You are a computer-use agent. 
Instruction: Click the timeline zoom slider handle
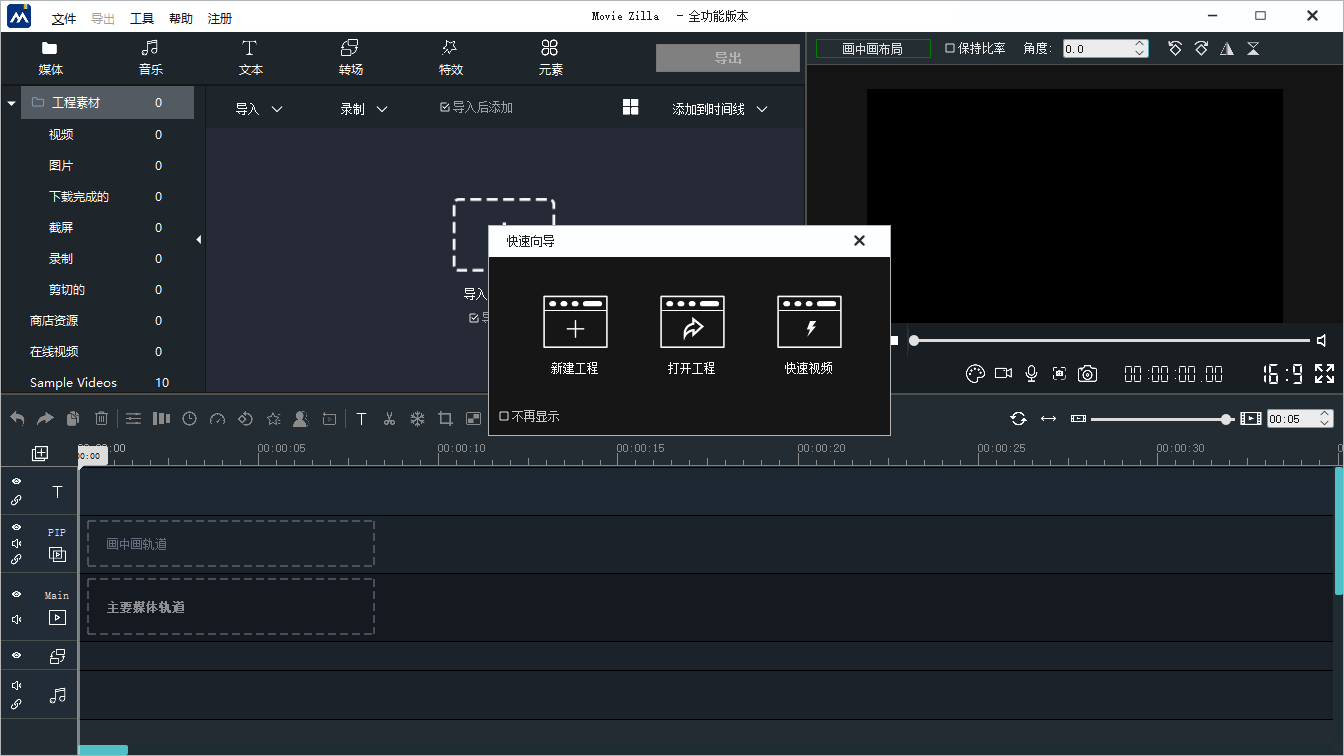(1226, 419)
